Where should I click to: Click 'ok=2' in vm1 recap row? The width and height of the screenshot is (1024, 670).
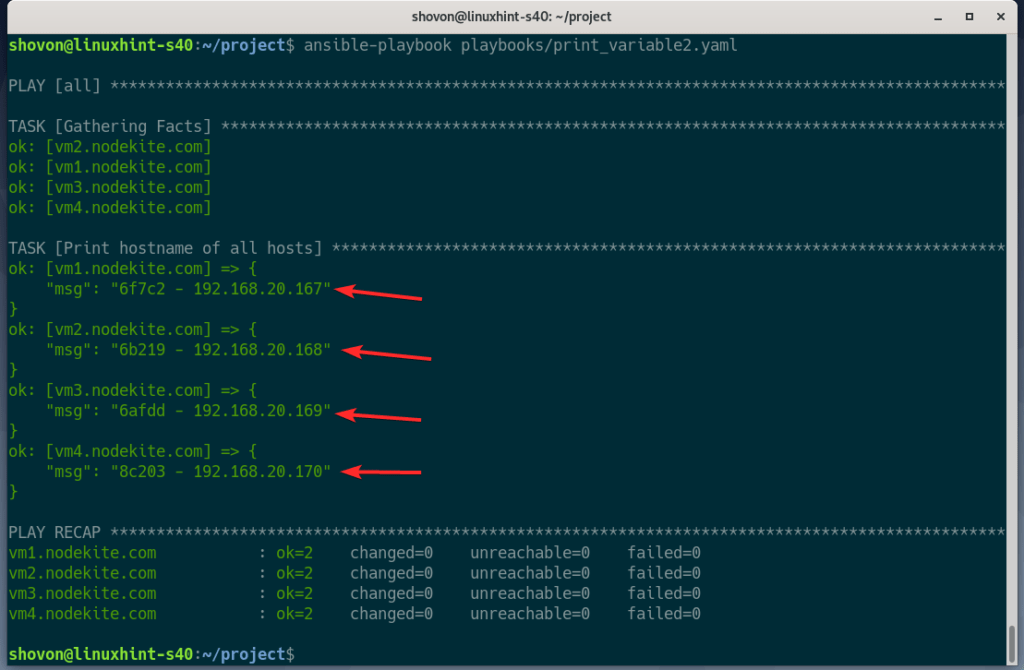[x=295, y=553]
